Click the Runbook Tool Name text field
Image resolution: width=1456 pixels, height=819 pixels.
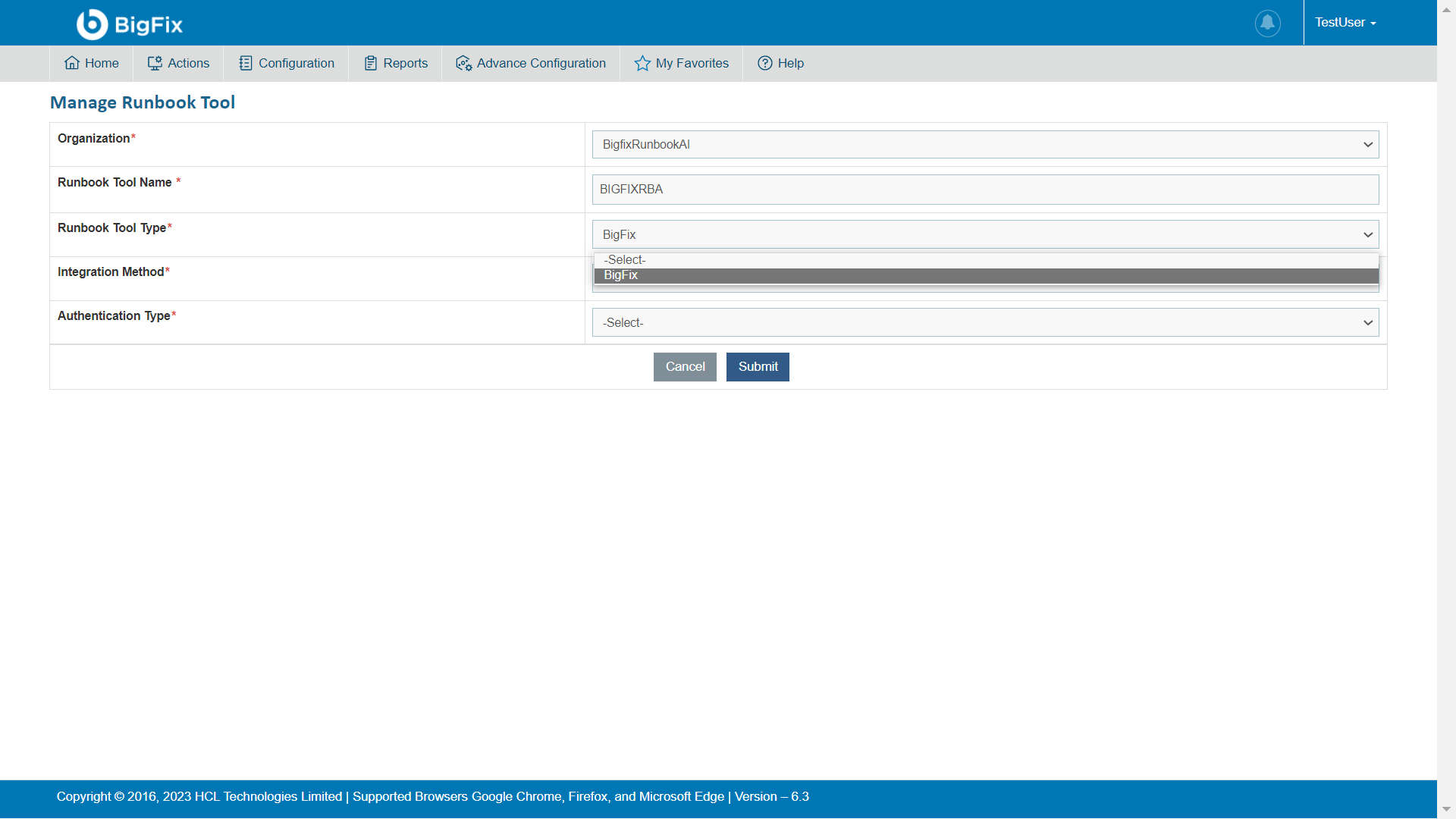(x=984, y=190)
